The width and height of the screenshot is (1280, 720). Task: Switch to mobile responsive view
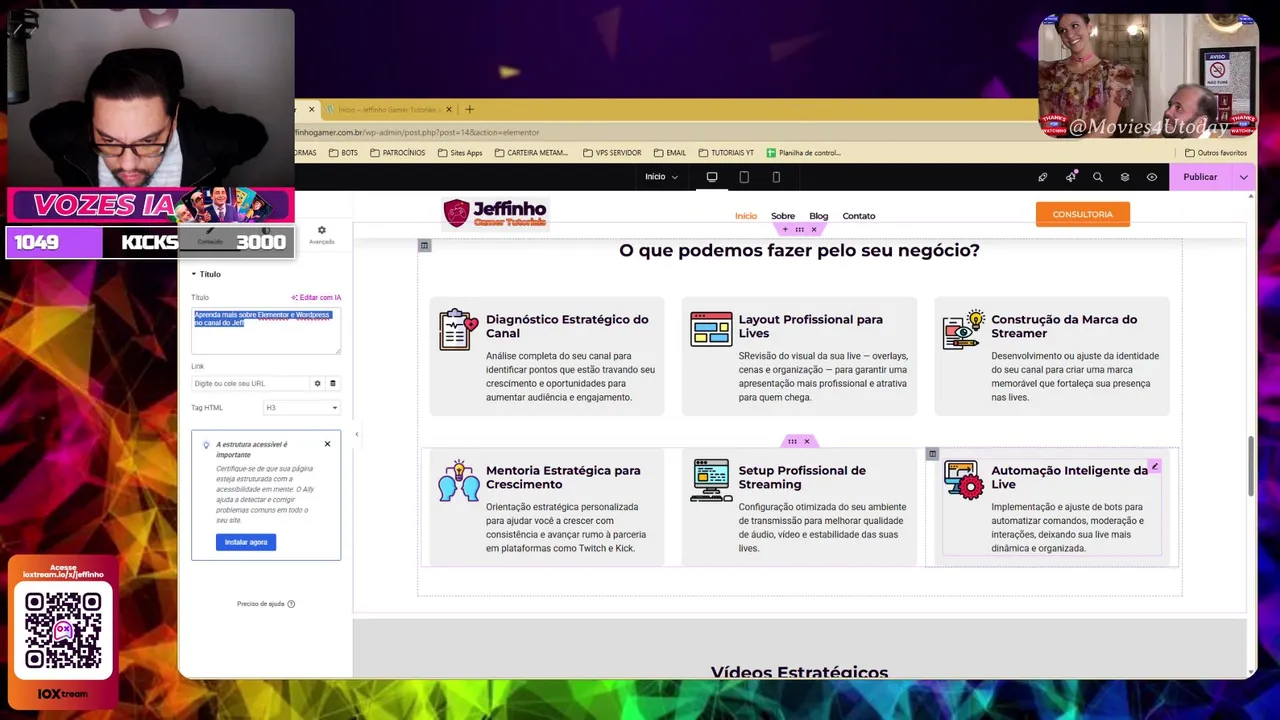click(x=776, y=177)
